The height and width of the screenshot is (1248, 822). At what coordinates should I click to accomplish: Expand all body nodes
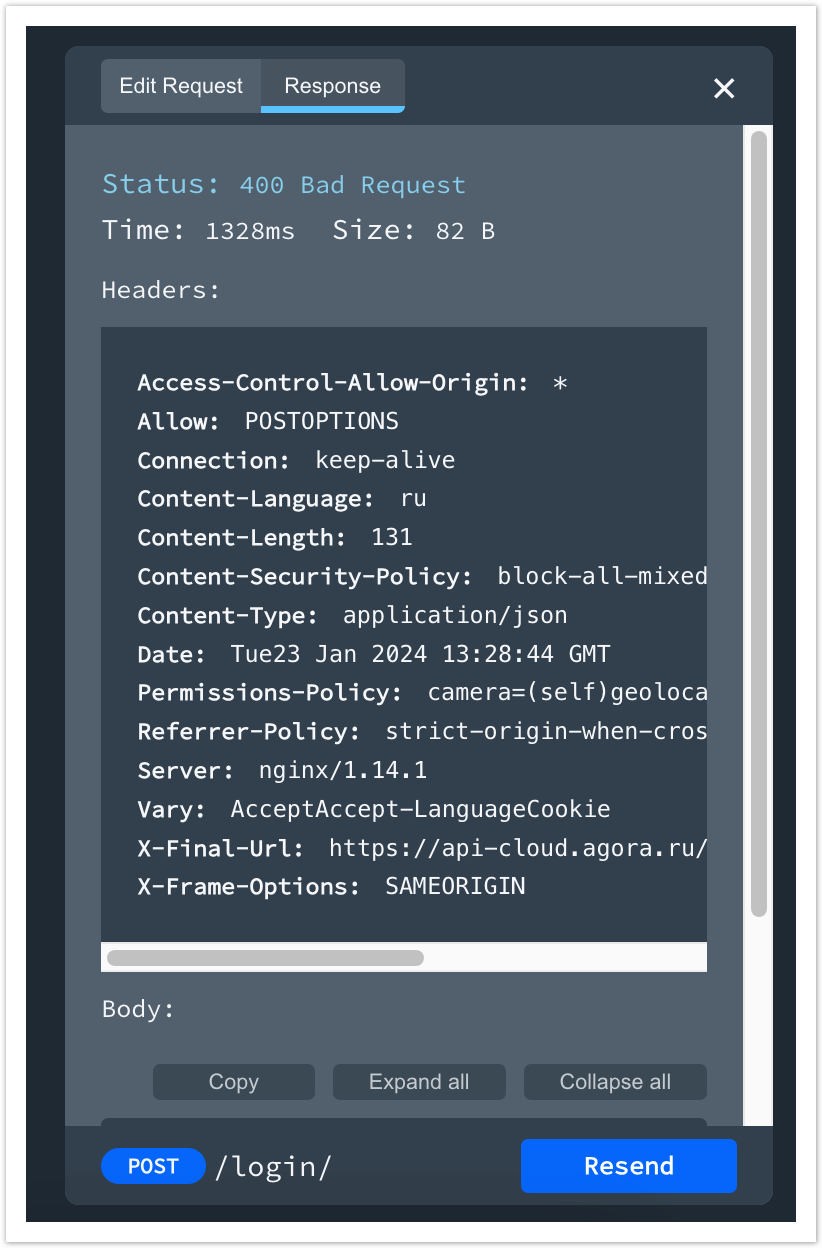tap(419, 1082)
